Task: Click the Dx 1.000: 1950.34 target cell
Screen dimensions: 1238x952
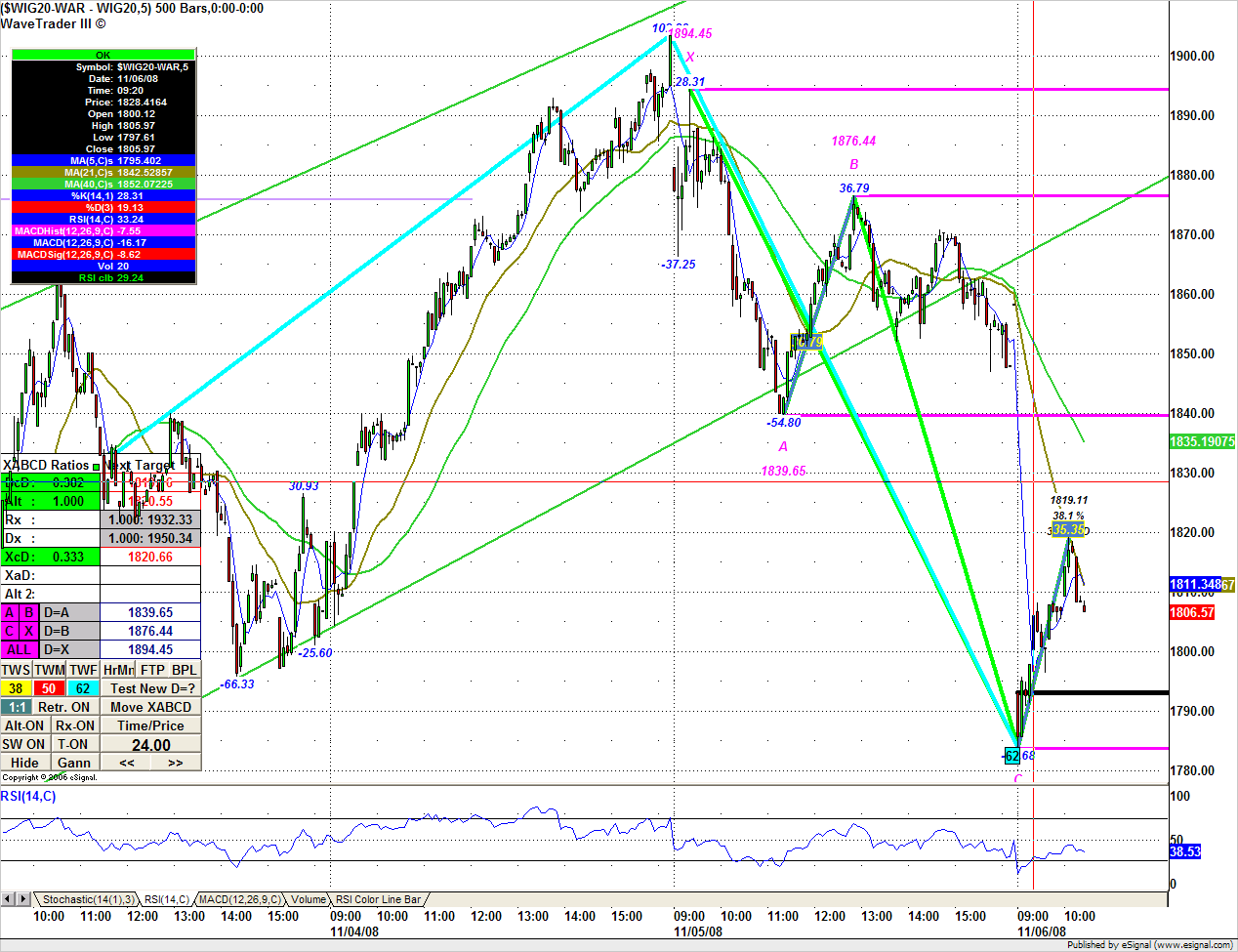Action: pos(150,538)
